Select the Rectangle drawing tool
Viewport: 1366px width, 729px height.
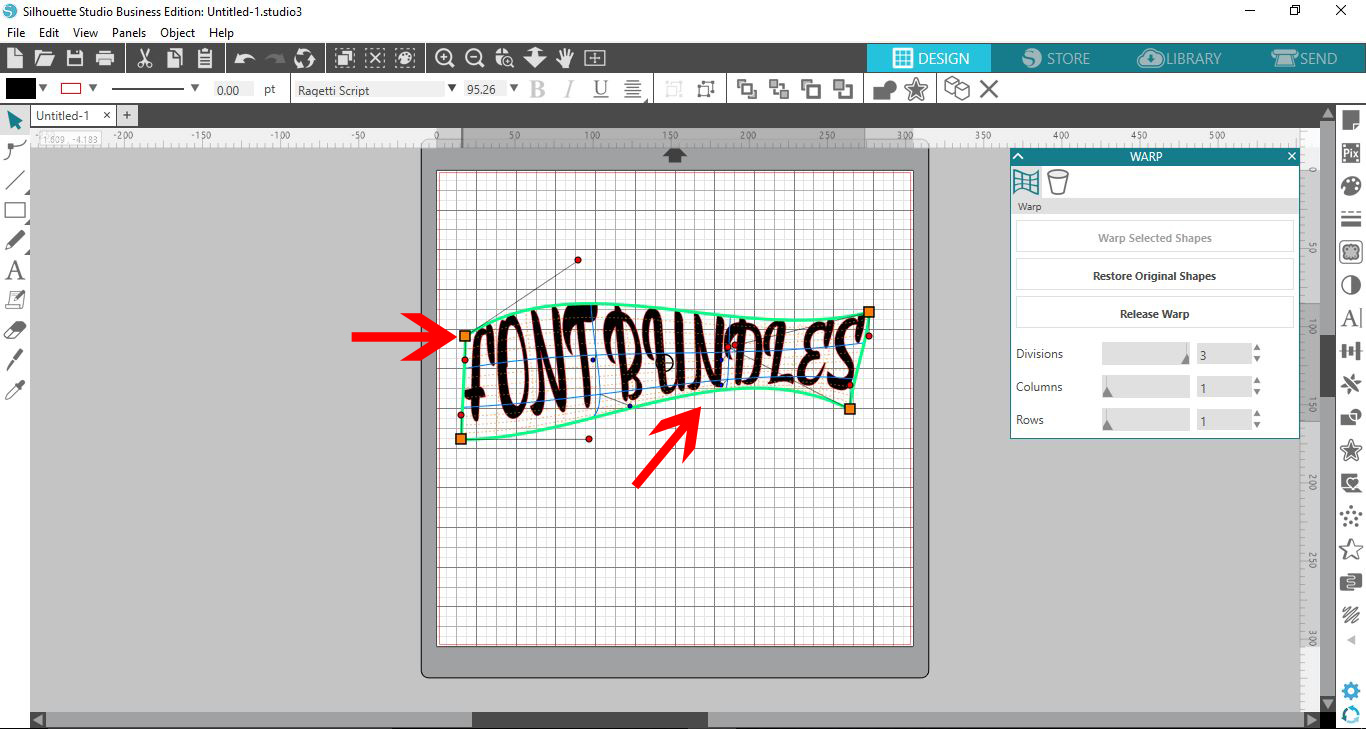tap(15, 210)
